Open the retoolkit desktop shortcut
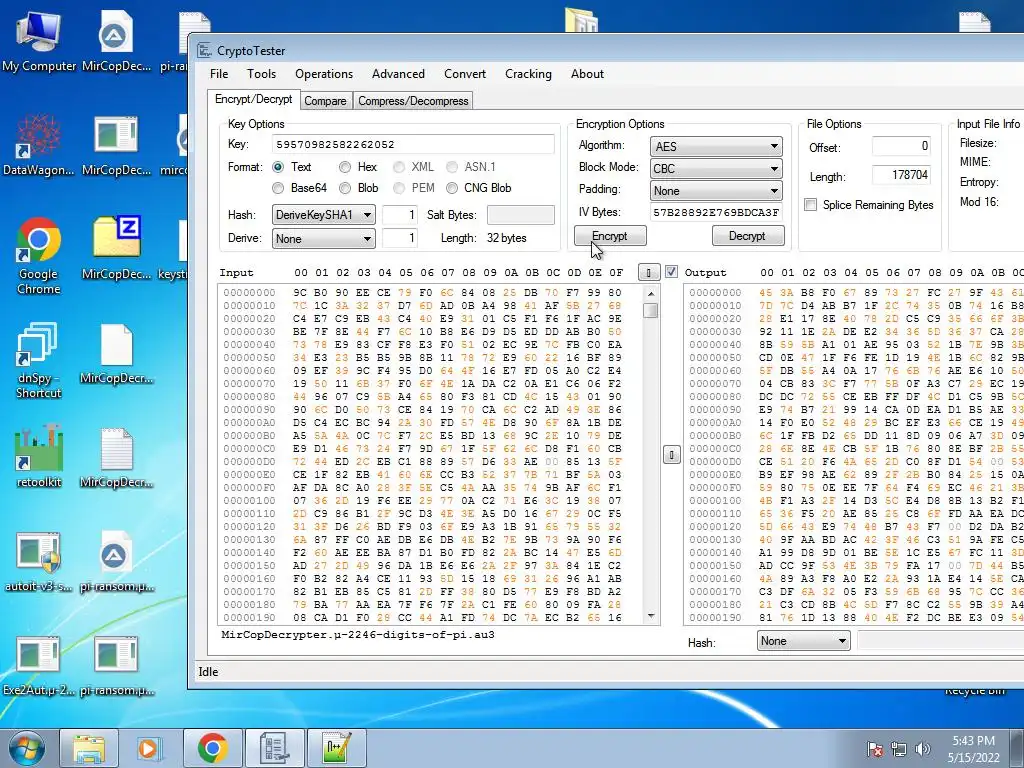Viewport: 1024px width, 768px height. click(39, 456)
